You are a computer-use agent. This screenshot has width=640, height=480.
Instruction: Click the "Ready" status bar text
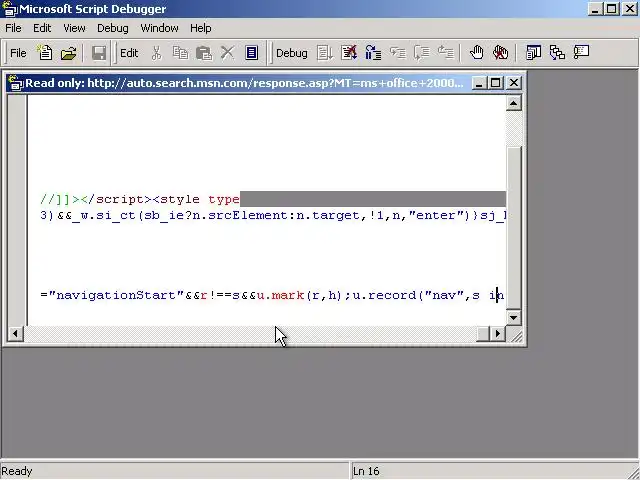tap(17, 471)
